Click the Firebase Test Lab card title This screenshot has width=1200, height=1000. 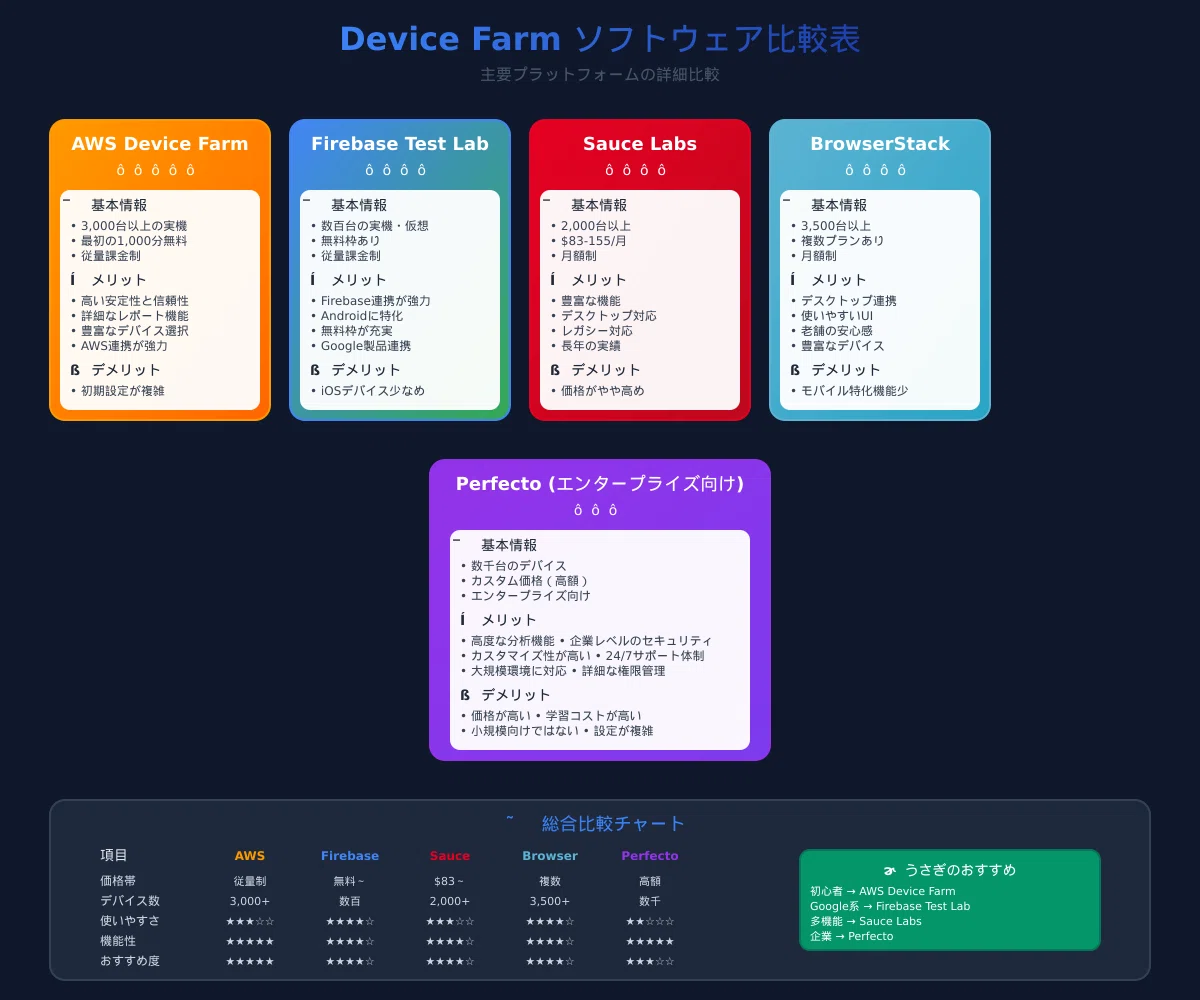[400, 144]
